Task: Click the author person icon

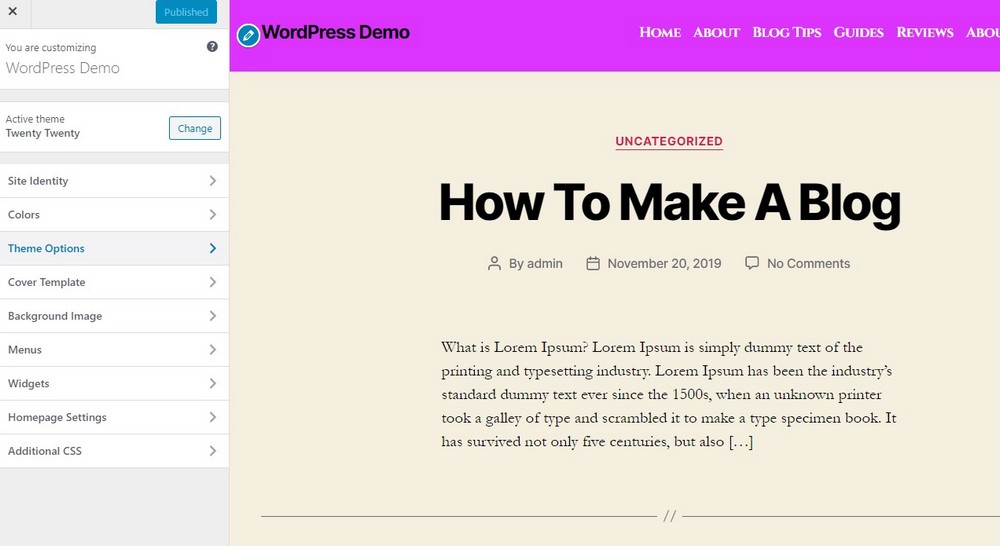Action: (x=494, y=264)
